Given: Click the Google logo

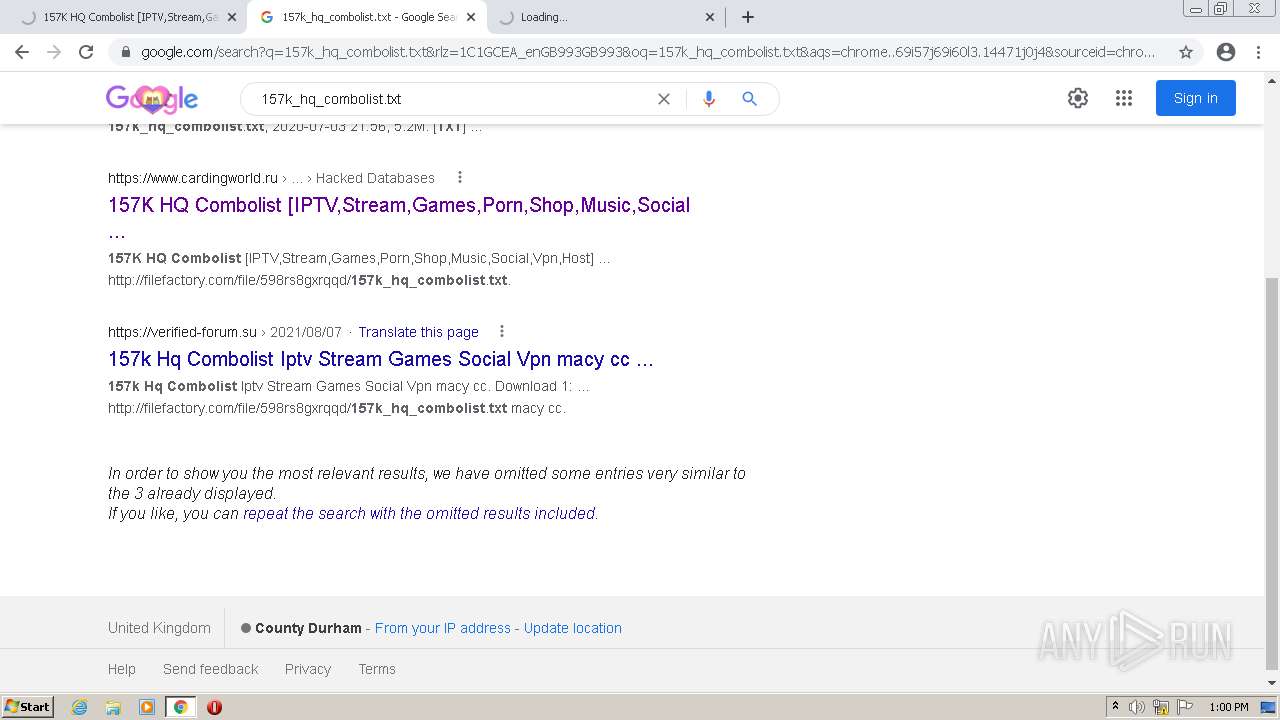Looking at the screenshot, I should [x=152, y=98].
